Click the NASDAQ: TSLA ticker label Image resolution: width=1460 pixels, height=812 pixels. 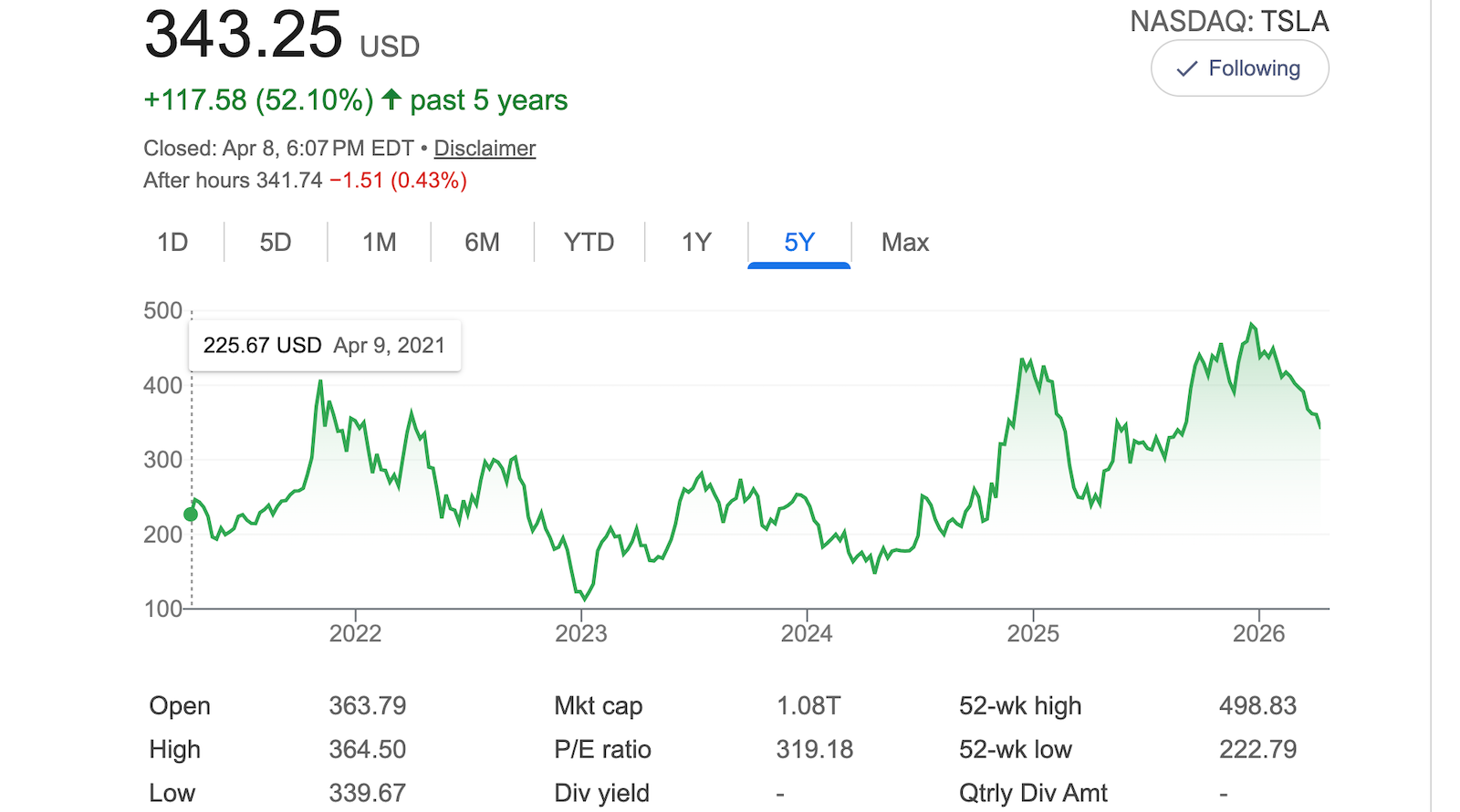click(1229, 21)
